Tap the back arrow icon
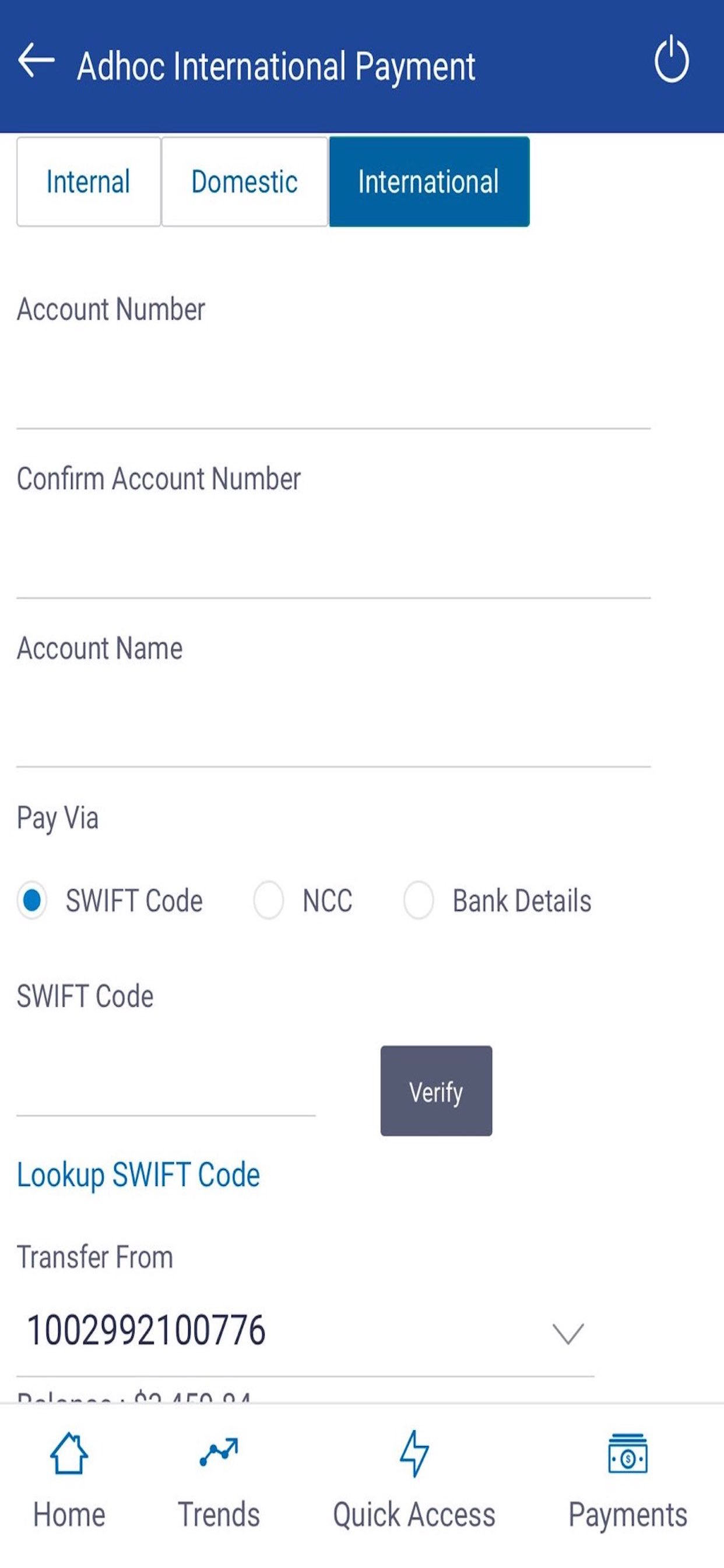The image size is (724, 1568). click(x=37, y=60)
